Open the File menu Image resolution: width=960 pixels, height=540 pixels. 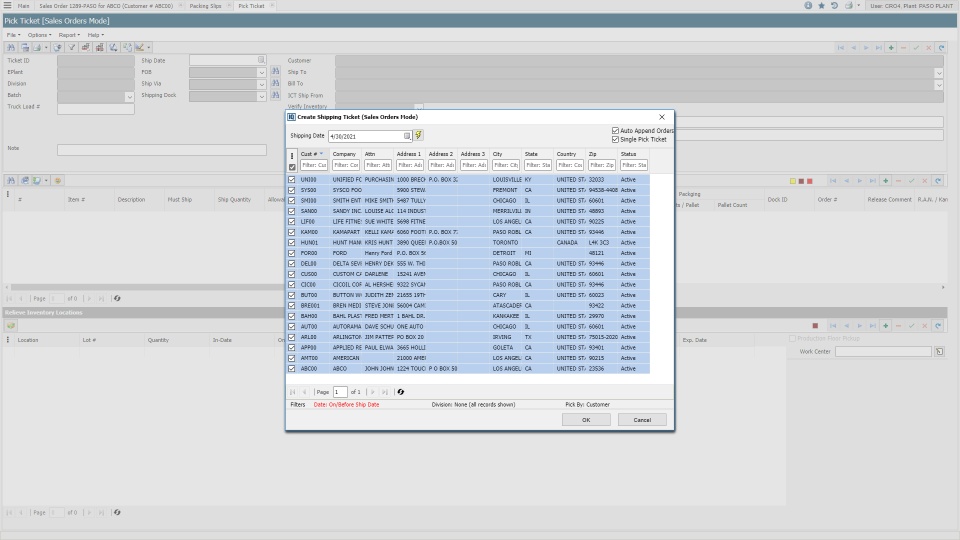13,35
